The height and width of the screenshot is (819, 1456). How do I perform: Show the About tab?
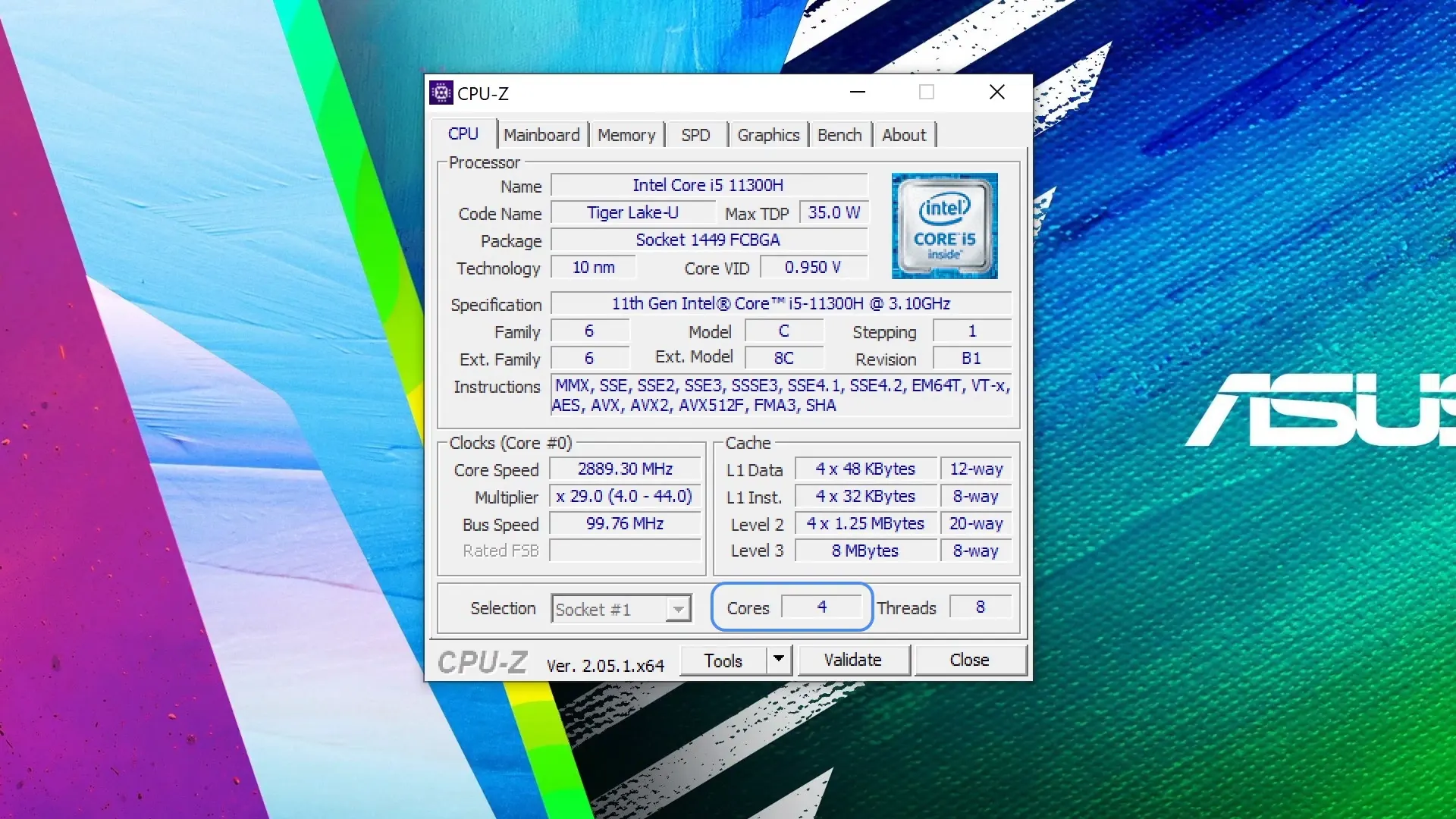click(904, 135)
